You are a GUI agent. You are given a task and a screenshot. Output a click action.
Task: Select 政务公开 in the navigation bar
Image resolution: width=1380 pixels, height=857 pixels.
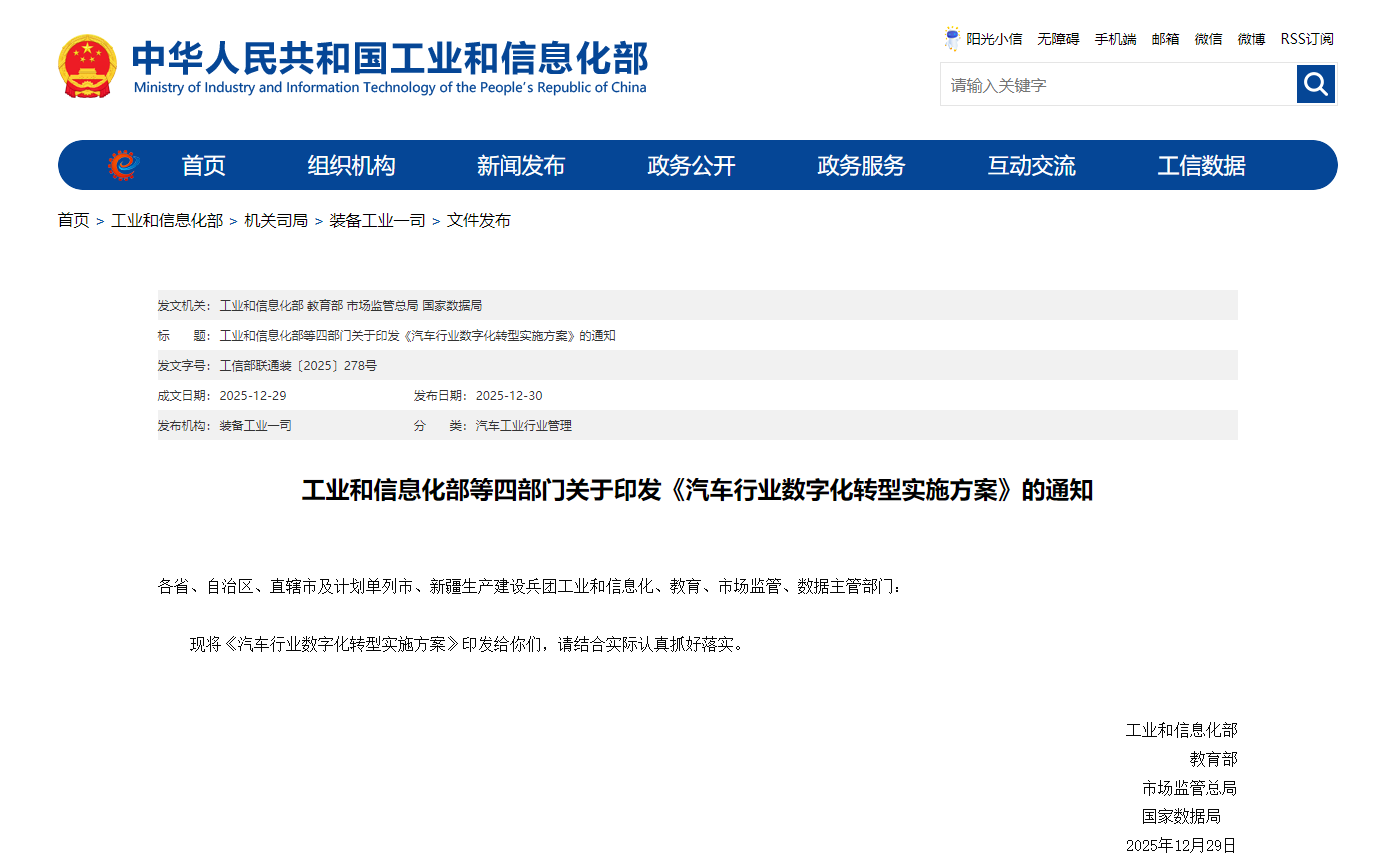(691, 166)
